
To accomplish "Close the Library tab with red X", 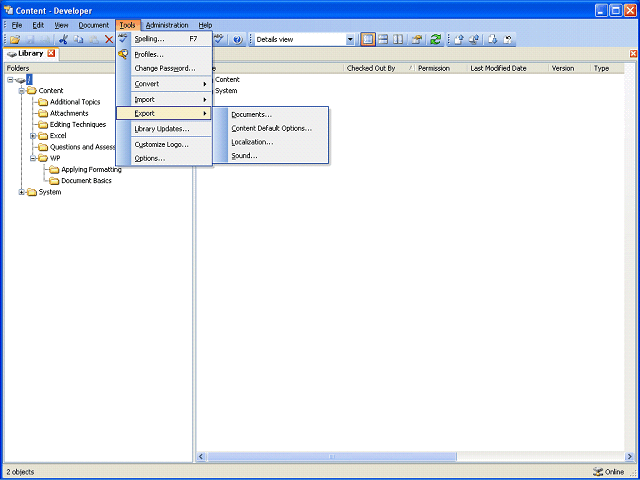I will pyautogui.click(x=51, y=53).
